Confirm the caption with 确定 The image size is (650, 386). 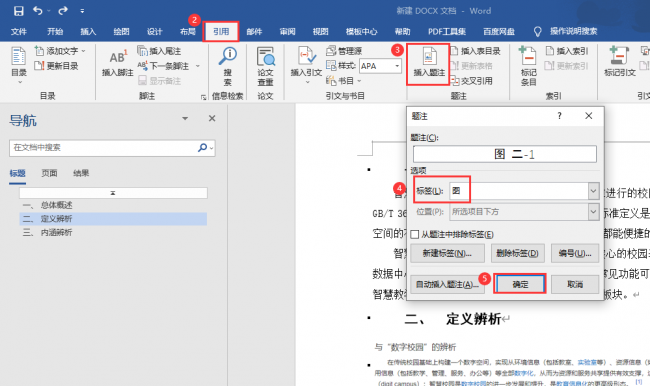pyautogui.click(x=520, y=284)
